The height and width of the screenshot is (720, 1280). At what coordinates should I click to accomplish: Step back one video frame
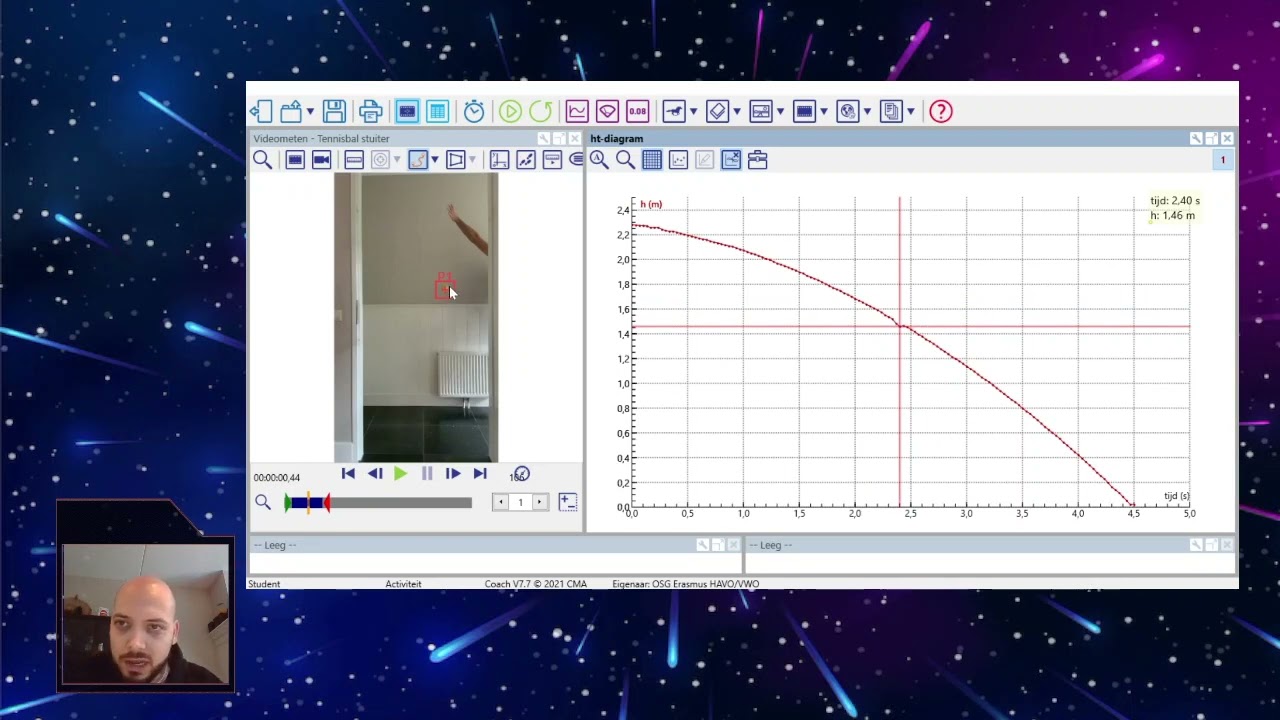pyautogui.click(x=375, y=474)
